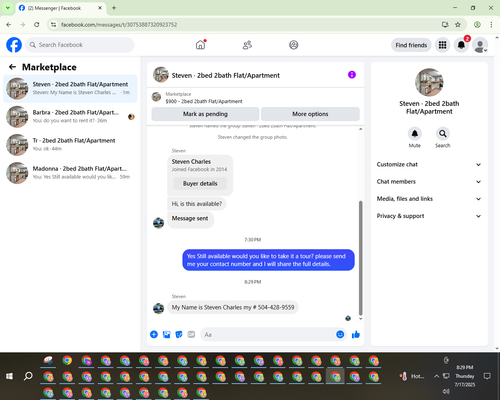Image resolution: width=500 pixels, height=400 pixels.
Task: Show hidden system tray icons
Action: pyautogui.click(x=436, y=376)
